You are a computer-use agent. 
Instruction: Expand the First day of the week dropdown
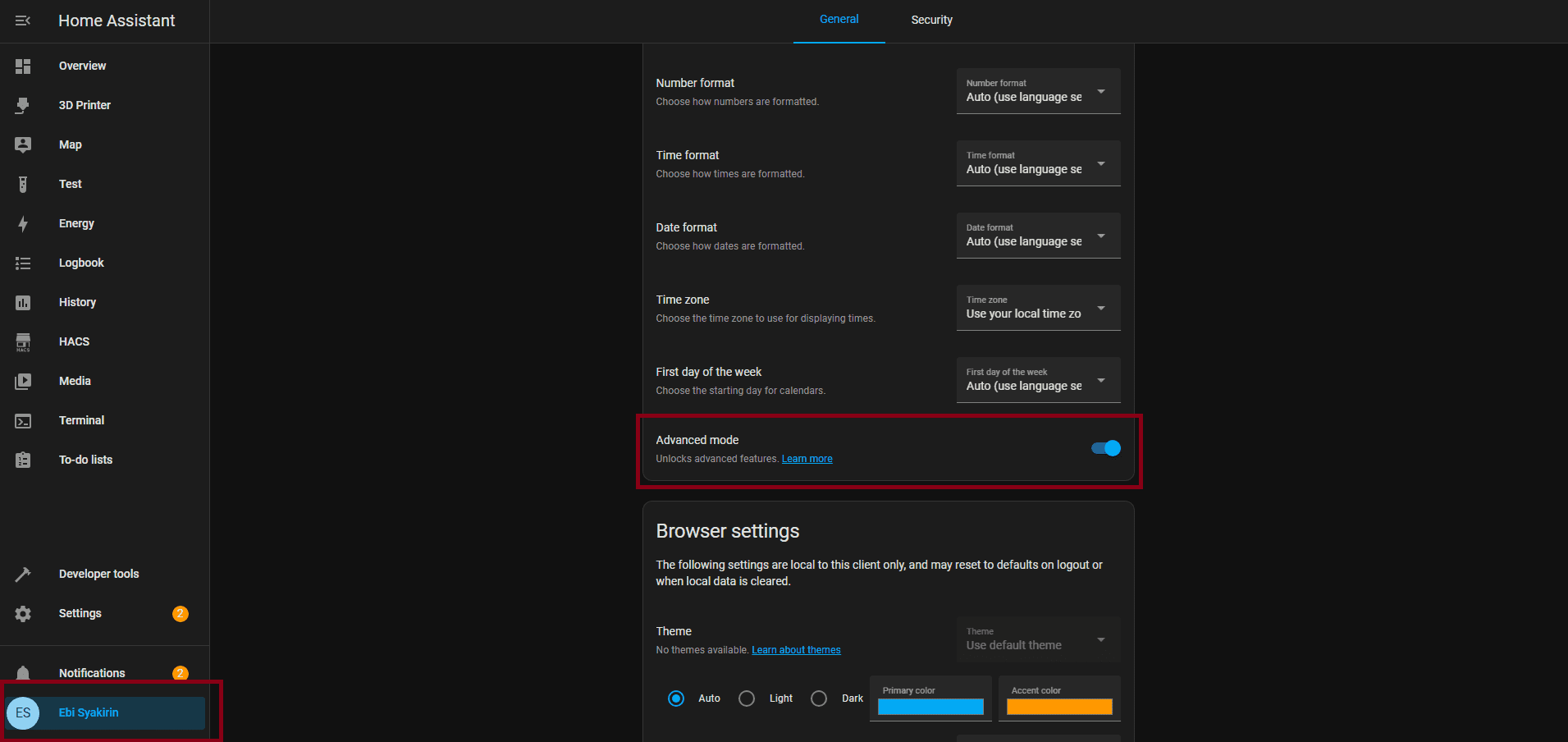pyautogui.click(x=1038, y=380)
